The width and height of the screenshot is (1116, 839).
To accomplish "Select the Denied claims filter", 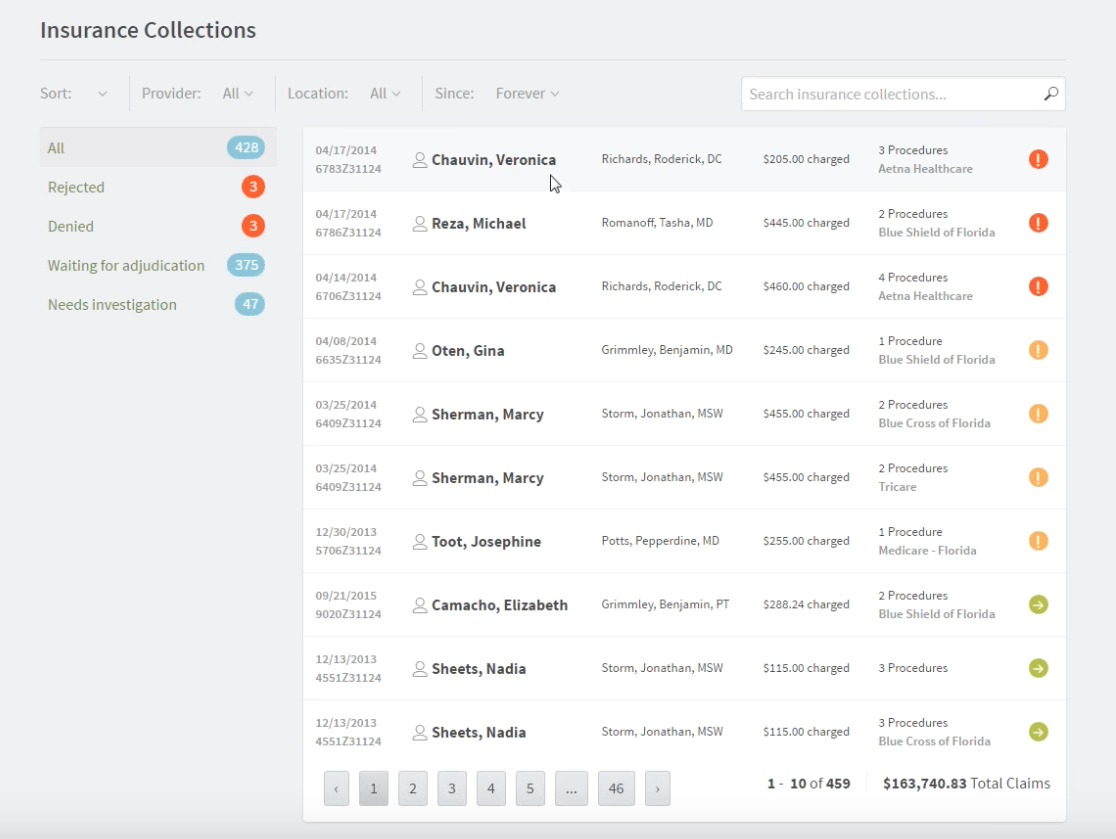I will click(x=158, y=226).
